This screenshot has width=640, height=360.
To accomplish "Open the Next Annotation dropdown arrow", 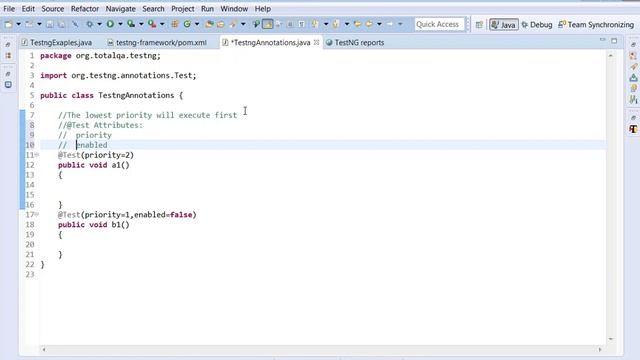I will tap(326, 24).
